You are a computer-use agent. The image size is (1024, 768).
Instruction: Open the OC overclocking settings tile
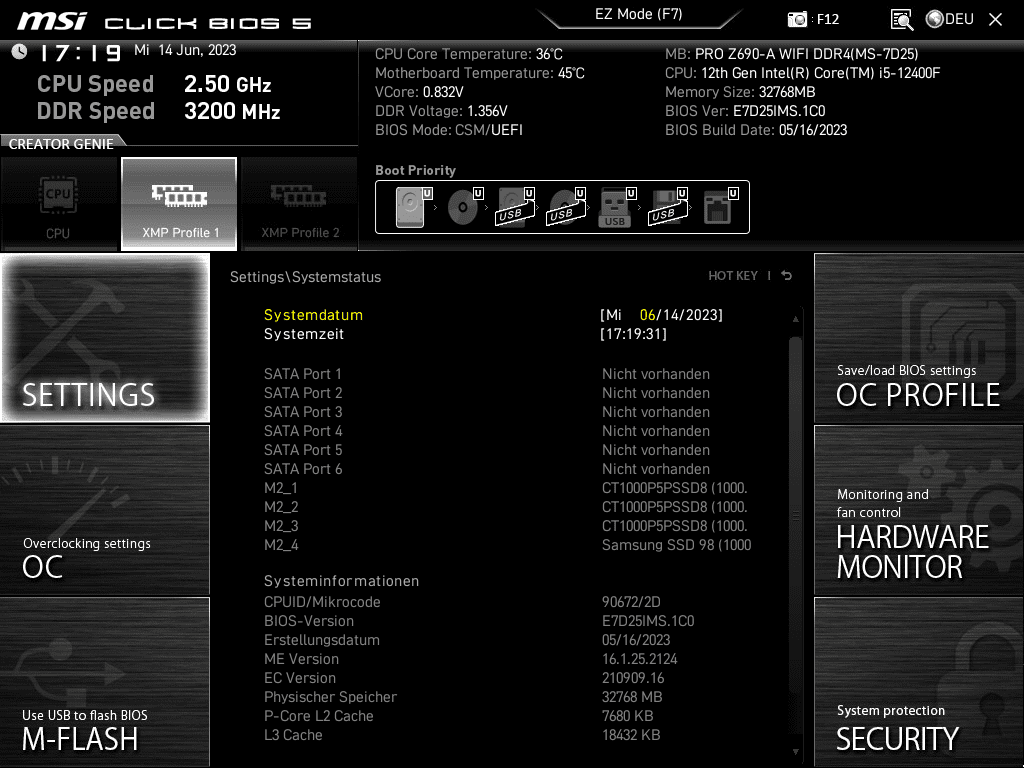[105, 510]
